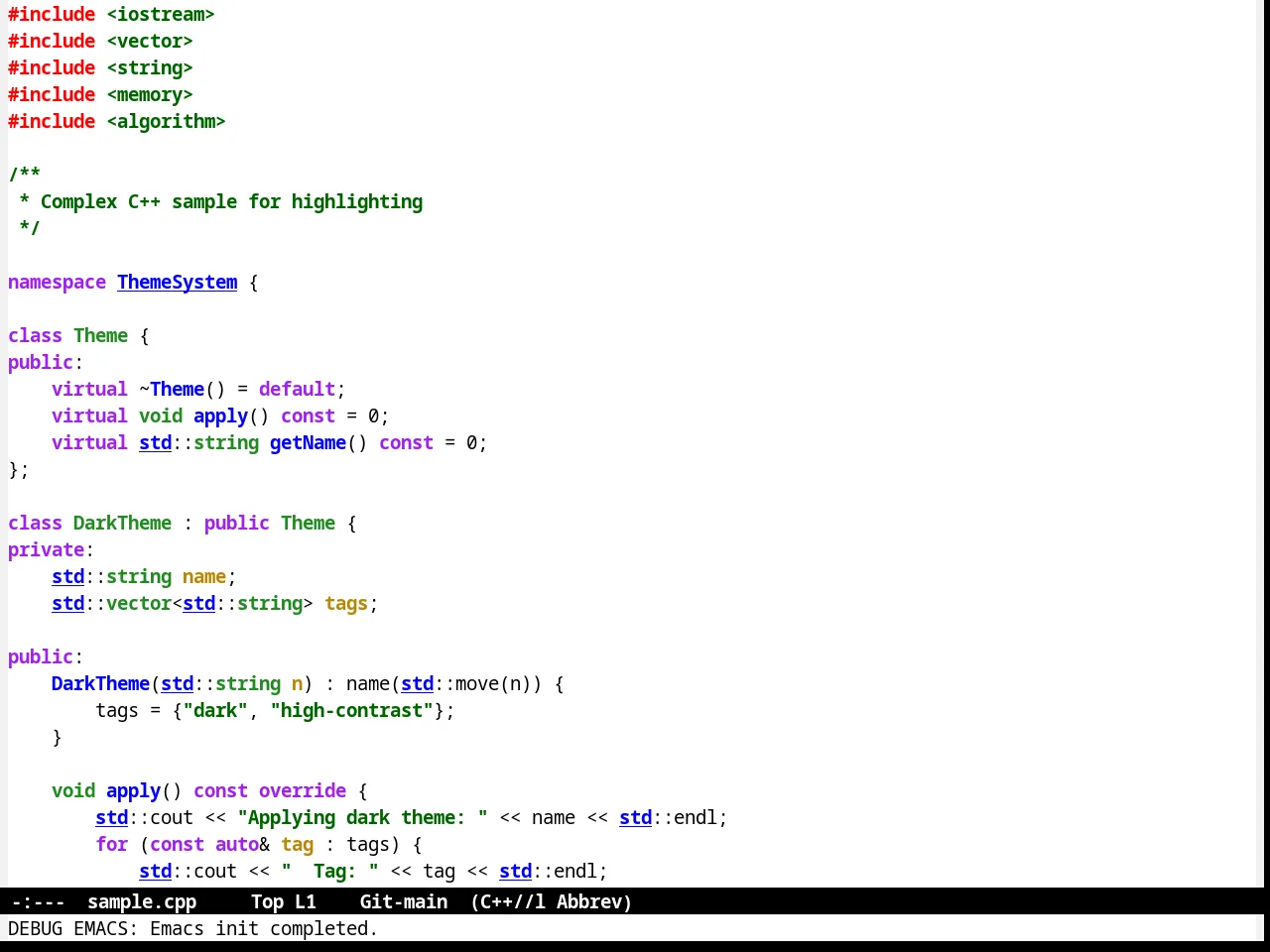Image resolution: width=1270 pixels, height=952 pixels.
Task: Click the echo area message 'Emacs init completed.'
Action: (x=264, y=928)
